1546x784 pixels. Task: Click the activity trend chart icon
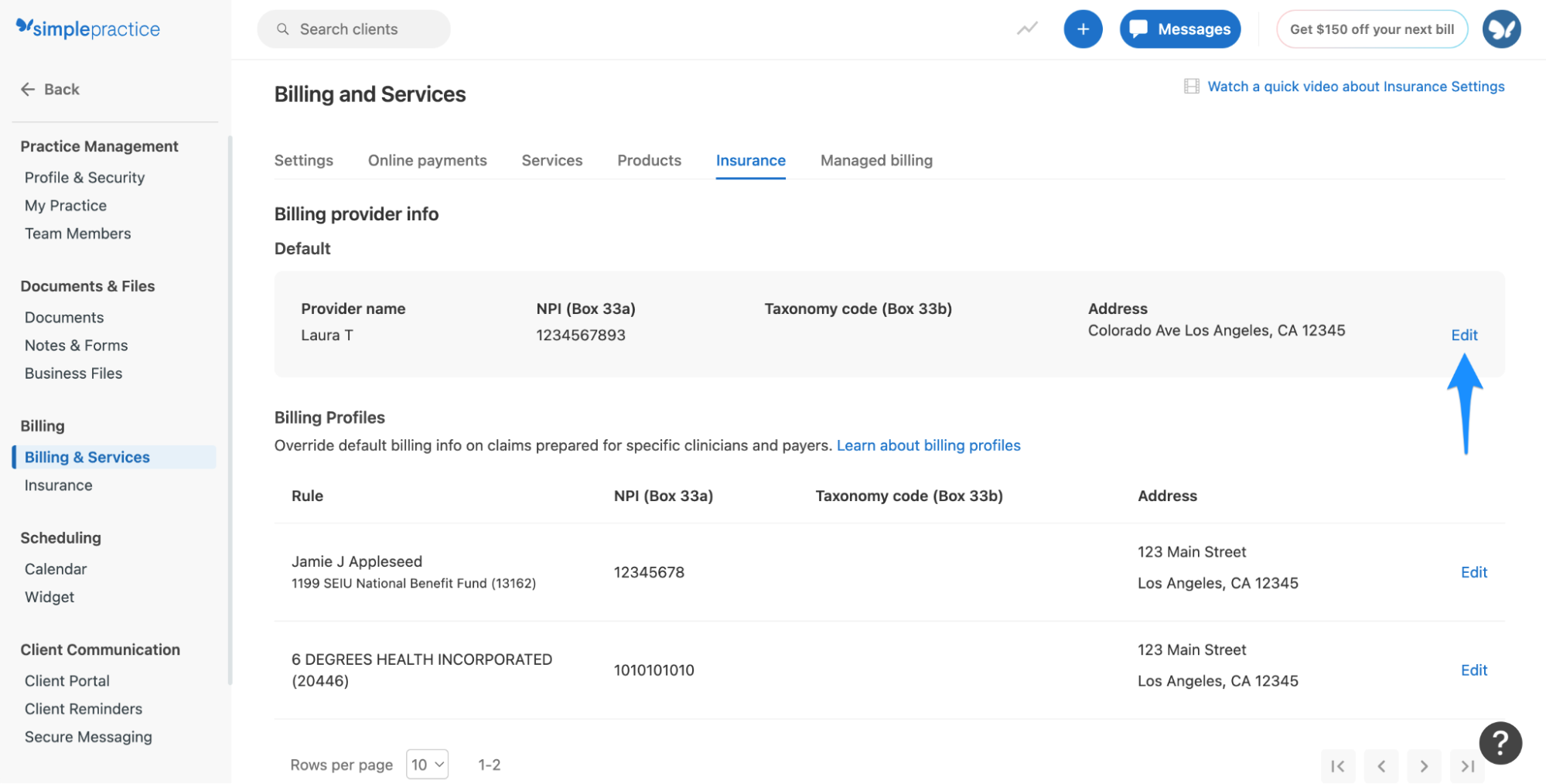coord(1026,29)
